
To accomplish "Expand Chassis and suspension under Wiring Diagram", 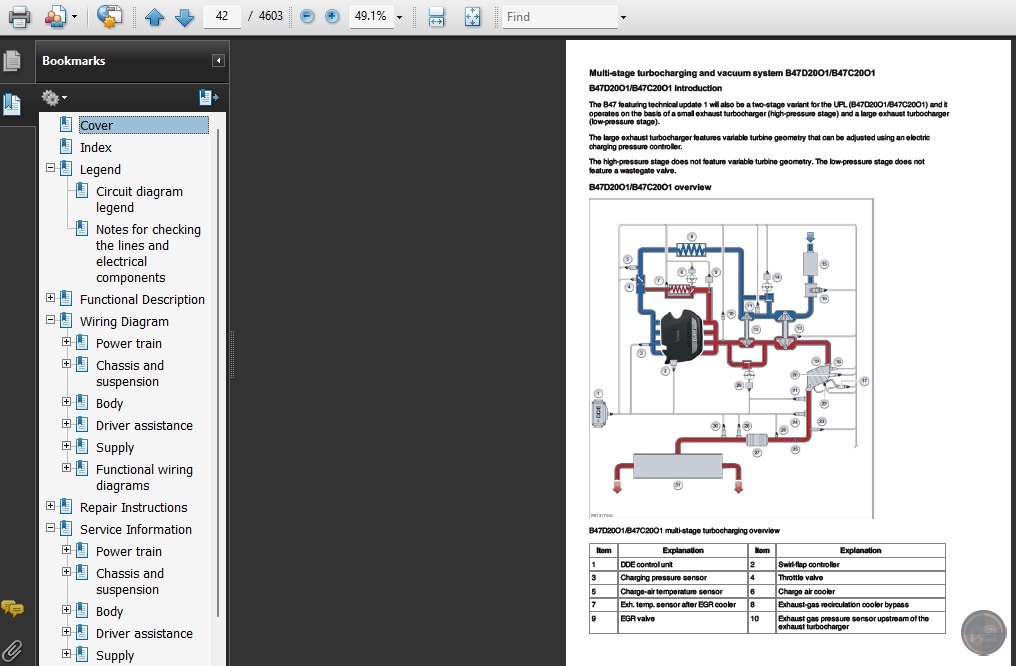I will [x=66, y=364].
